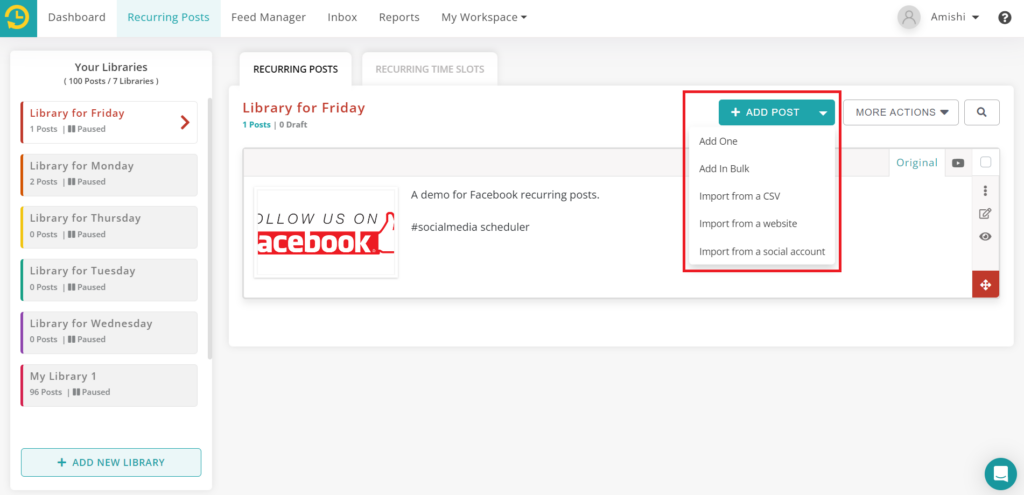The width and height of the screenshot is (1024, 495).
Task: Select Library for Tuesday
Action: 109,279
